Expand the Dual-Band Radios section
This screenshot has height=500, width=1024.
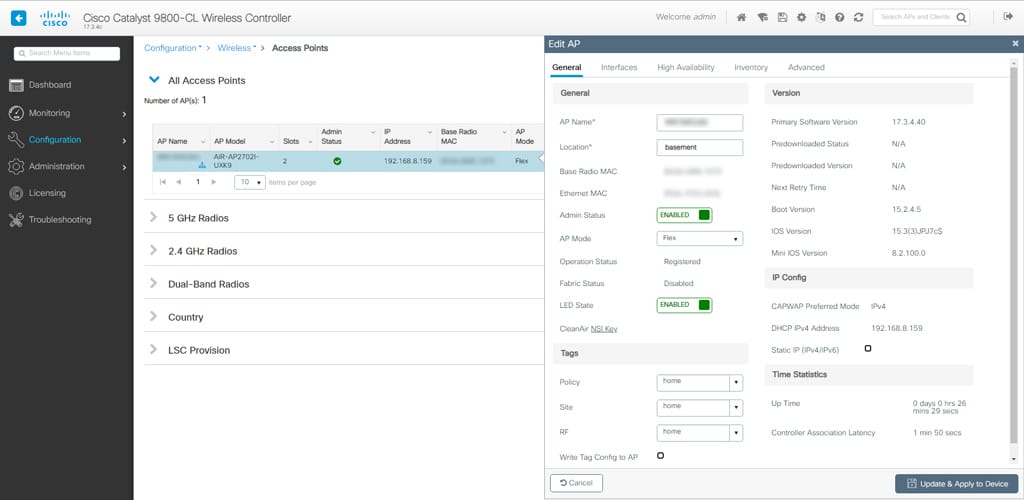tap(153, 283)
